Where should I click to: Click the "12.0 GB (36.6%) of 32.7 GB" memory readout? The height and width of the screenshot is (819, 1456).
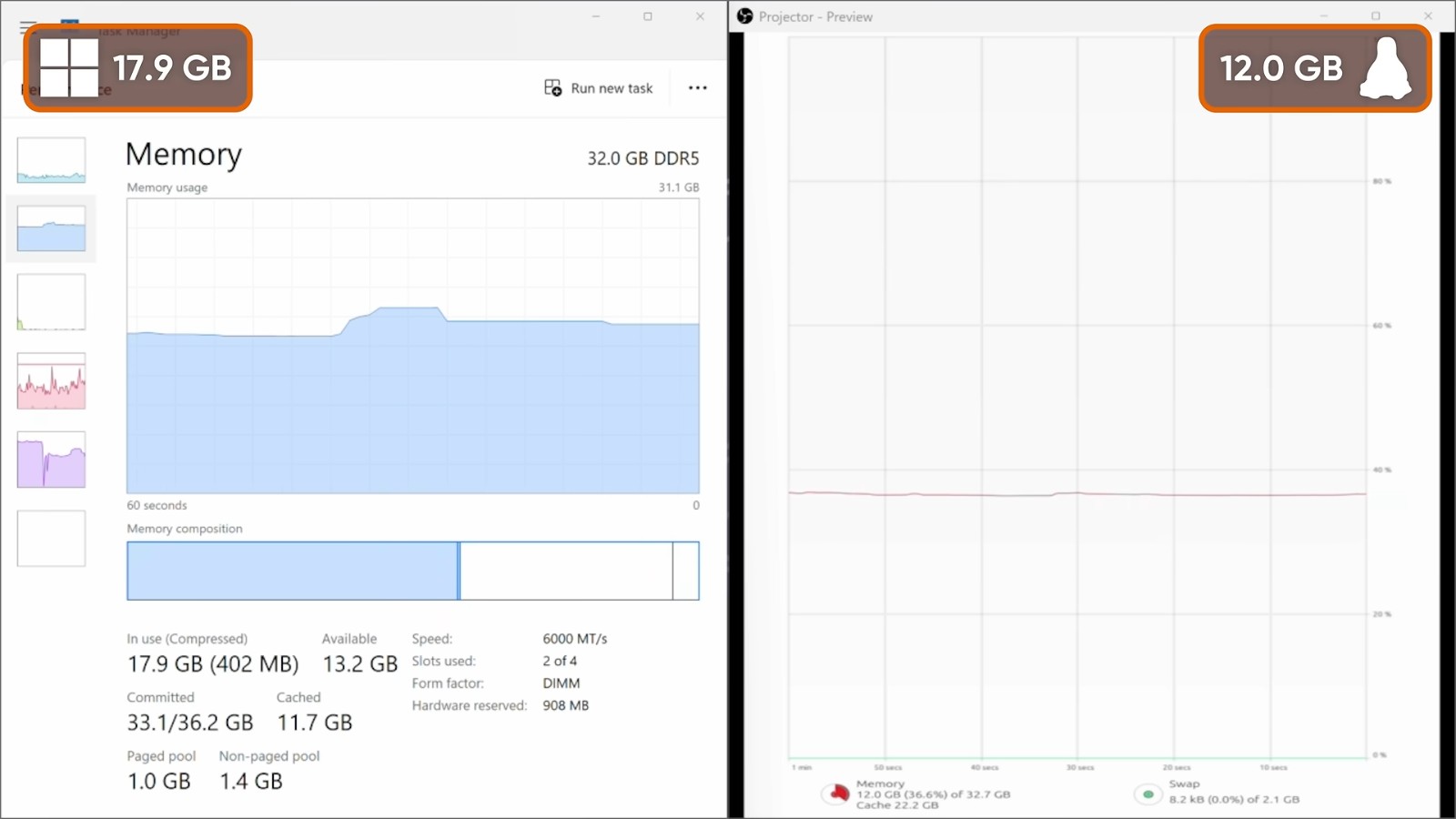tap(934, 794)
